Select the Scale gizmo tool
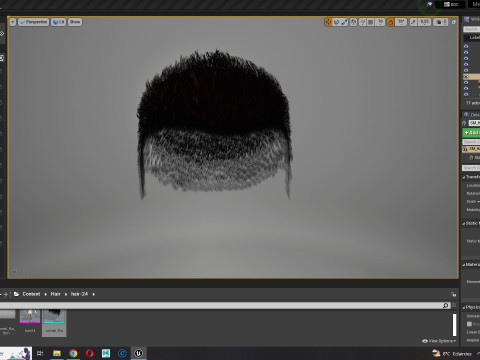 344,22
